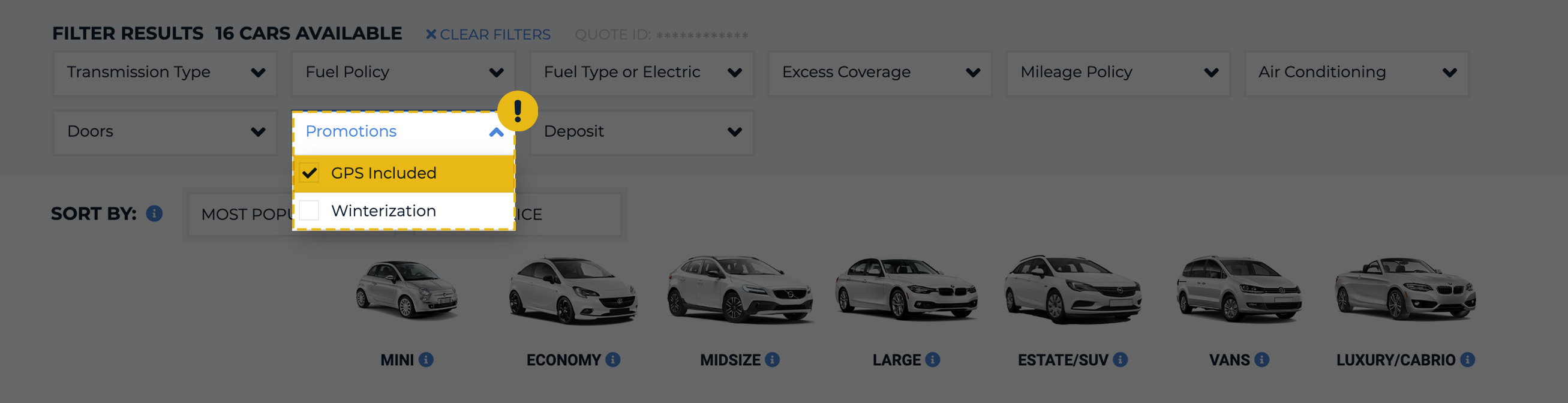
Task: Click the info icon next to MINI
Action: click(426, 360)
